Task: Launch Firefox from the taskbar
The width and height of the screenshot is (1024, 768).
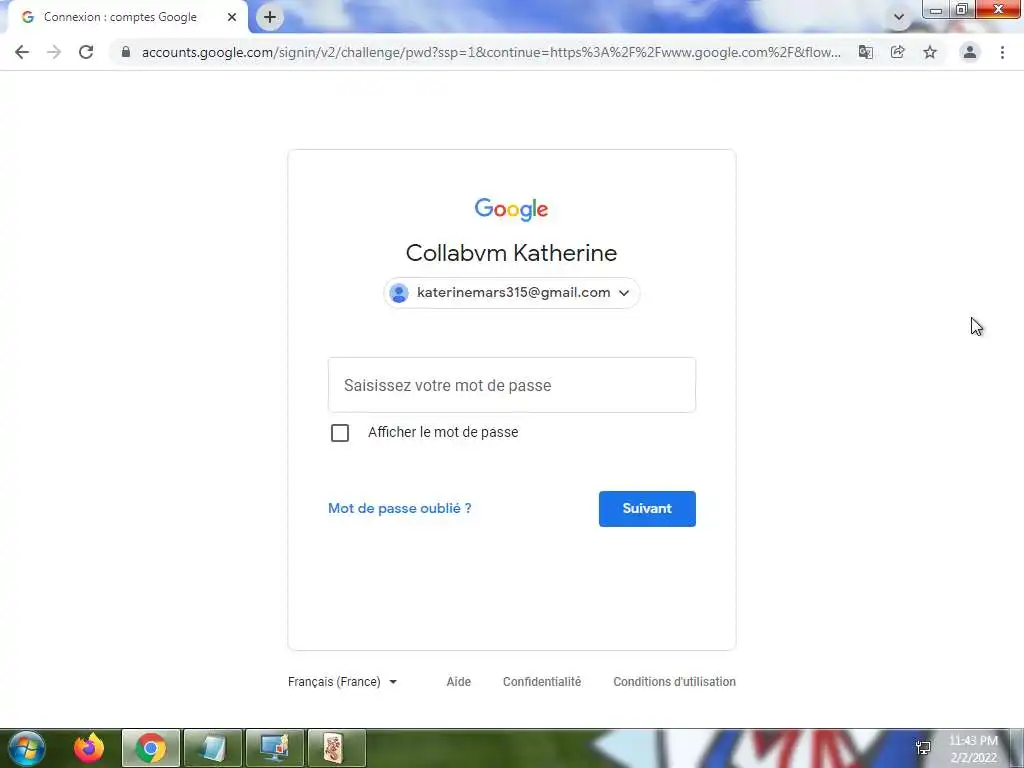Action: click(89, 748)
